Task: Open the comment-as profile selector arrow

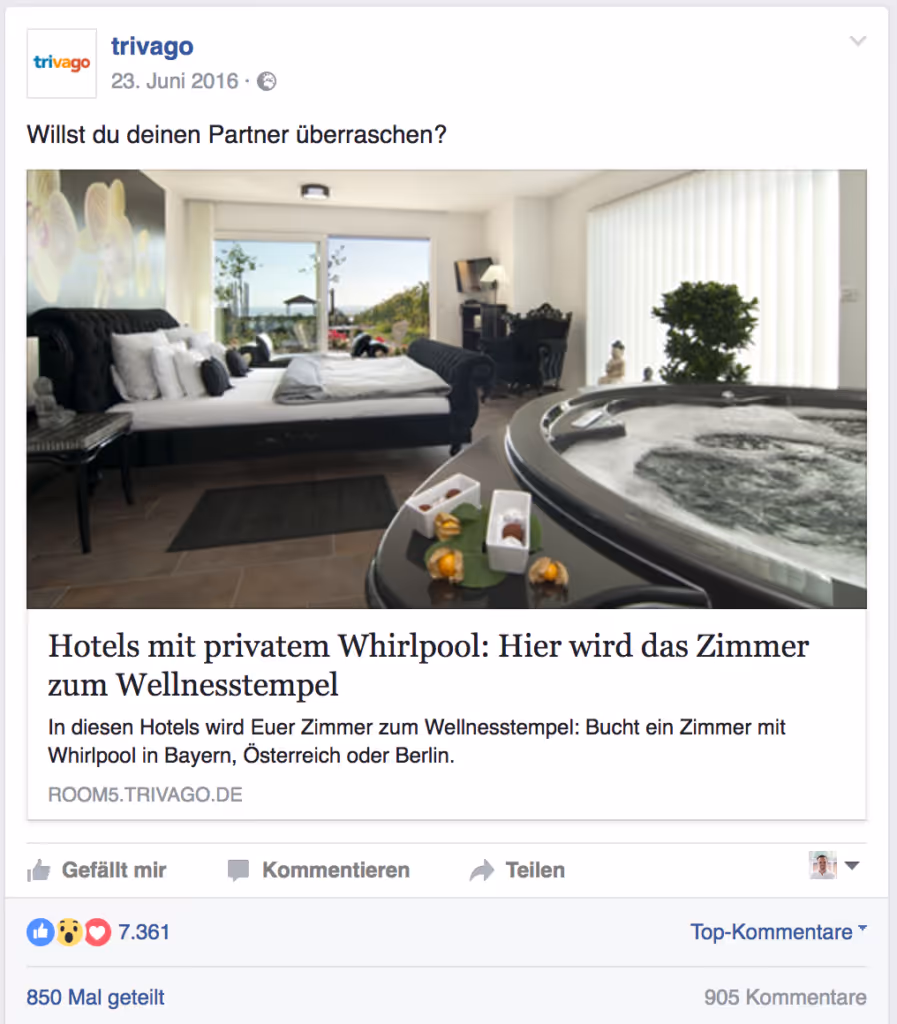Action: (852, 866)
